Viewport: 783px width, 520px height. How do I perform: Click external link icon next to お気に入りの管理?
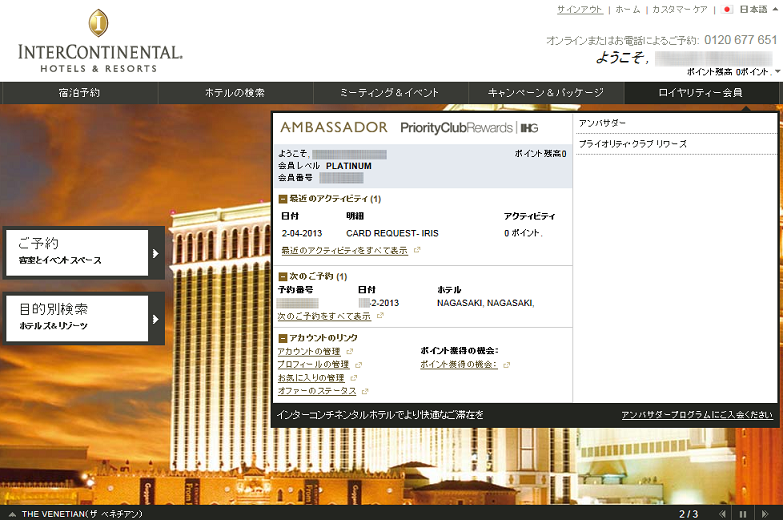(x=354, y=378)
